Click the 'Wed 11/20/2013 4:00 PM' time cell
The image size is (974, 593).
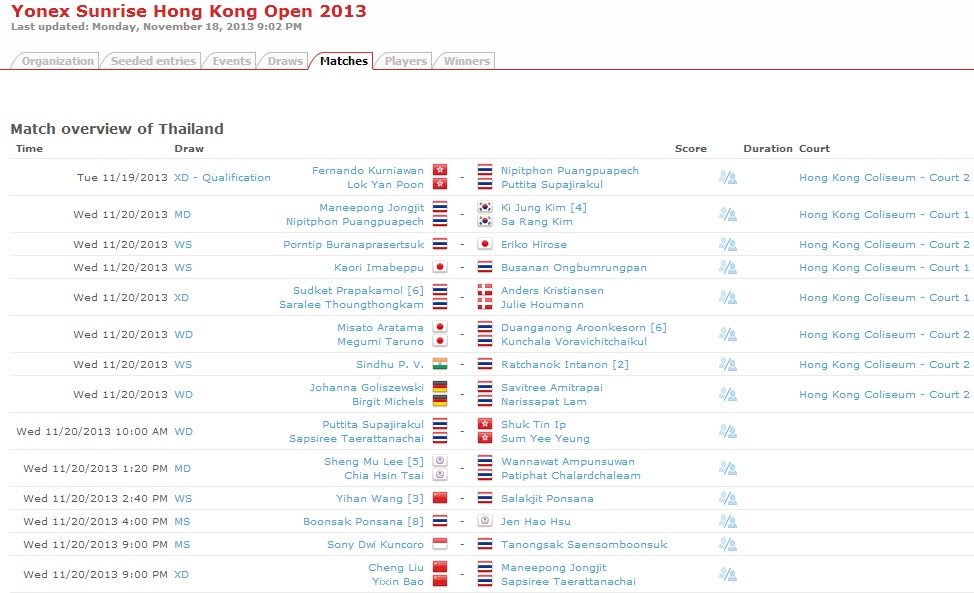click(95, 522)
